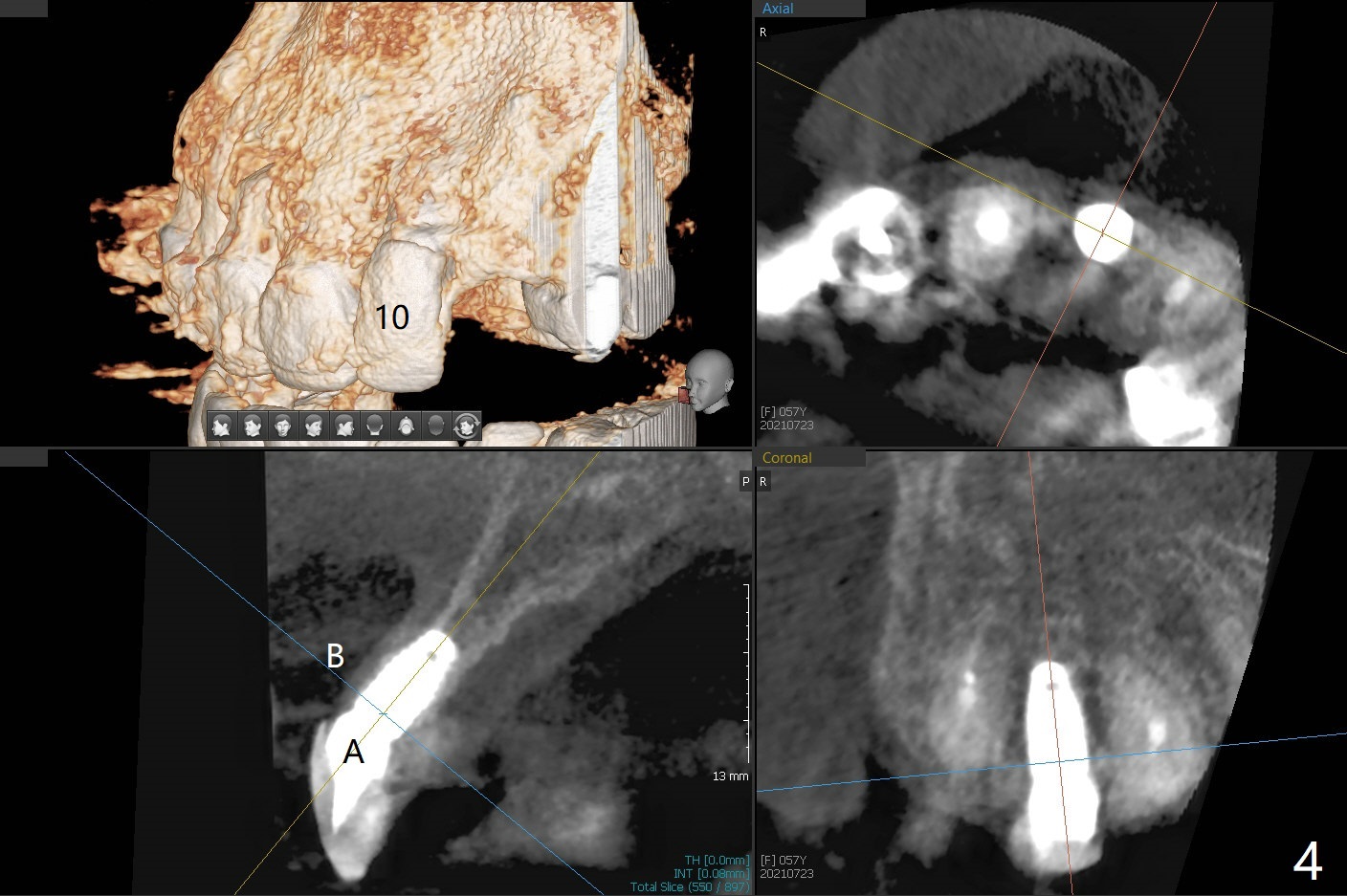Select the front-left oblique head view icon
This screenshot has width=1347, height=896.
pyautogui.click(x=253, y=426)
